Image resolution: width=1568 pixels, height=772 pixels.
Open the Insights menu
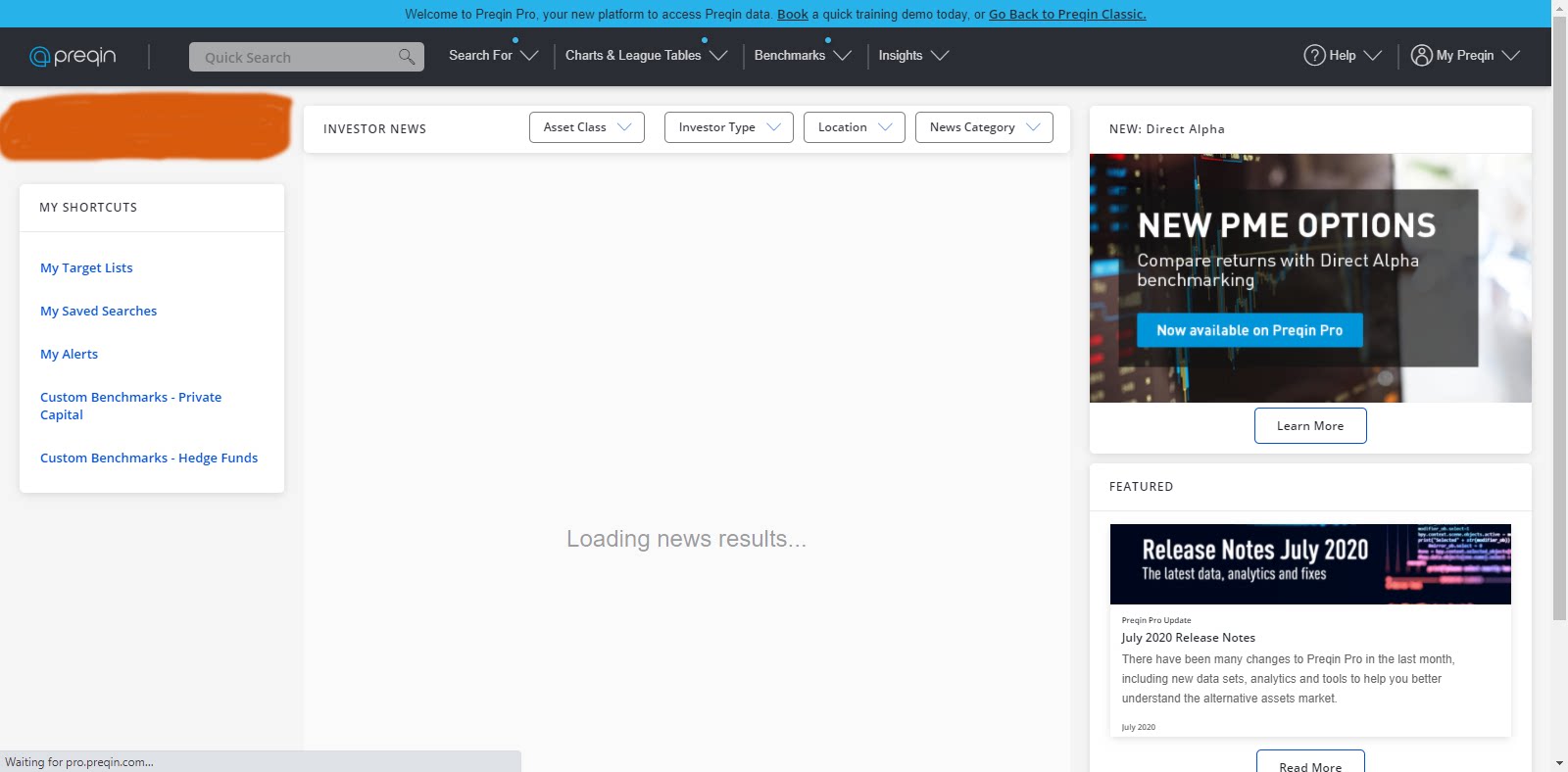pos(901,56)
